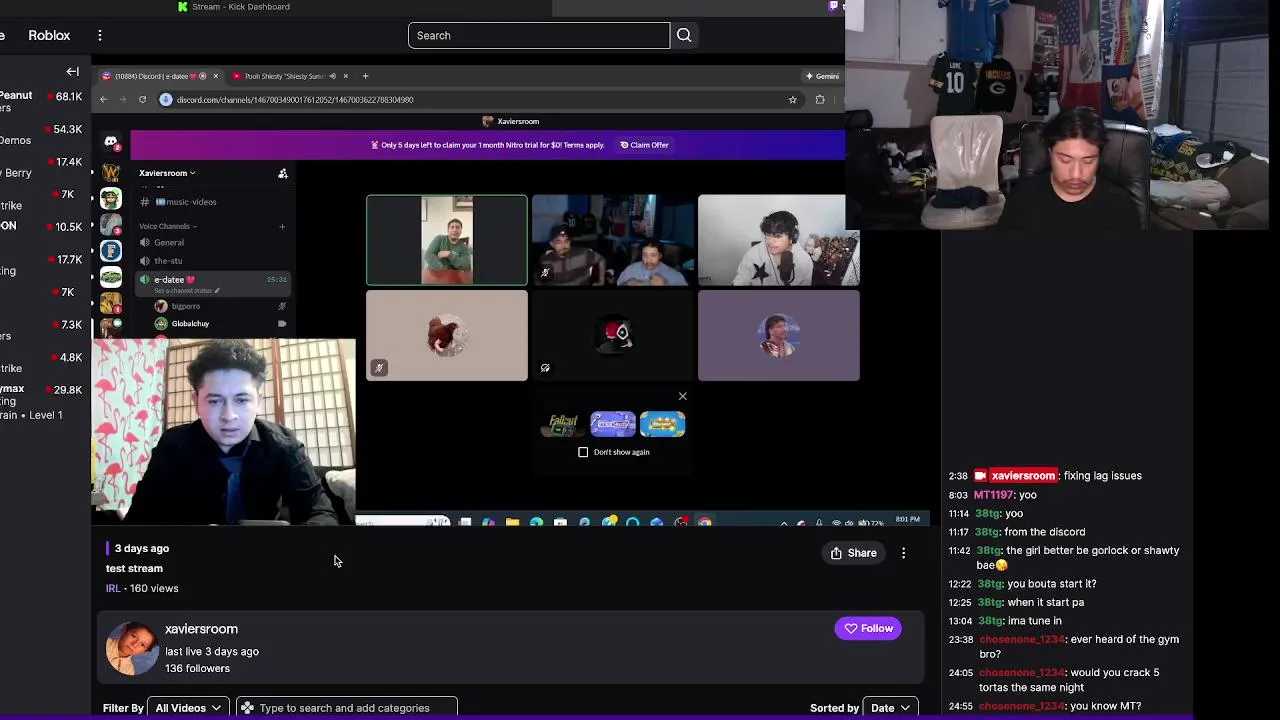The height and width of the screenshot is (720, 1280).
Task: Switch to the Pooh Shiesty tab
Action: pyautogui.click(x=290, y=76)
